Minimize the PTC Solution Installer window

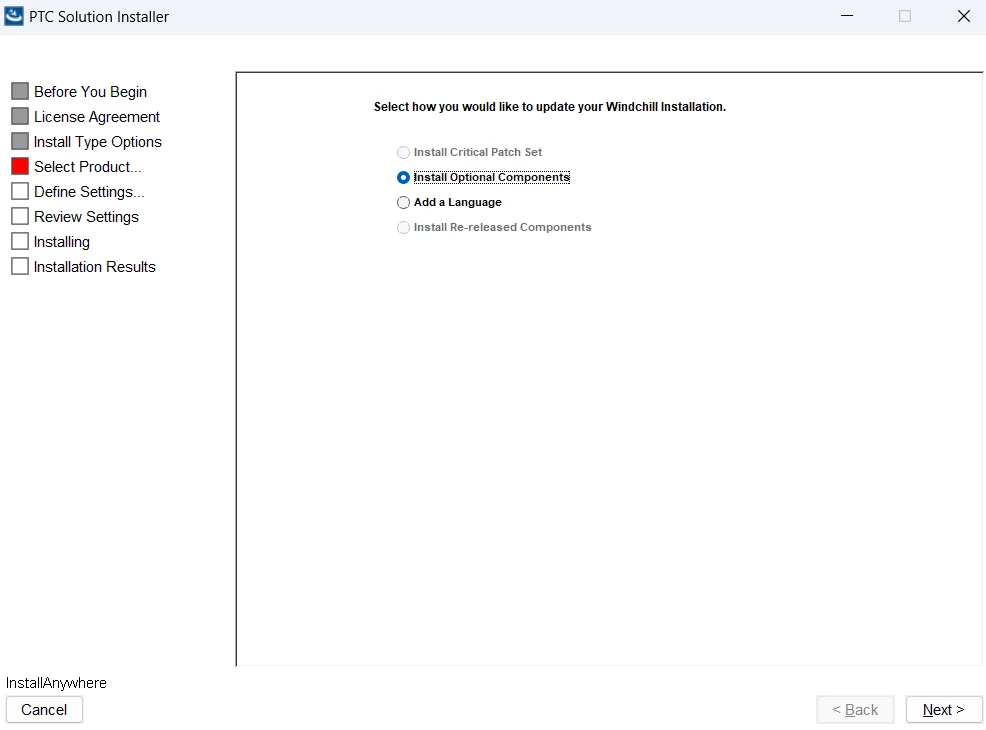coord(847,16)
